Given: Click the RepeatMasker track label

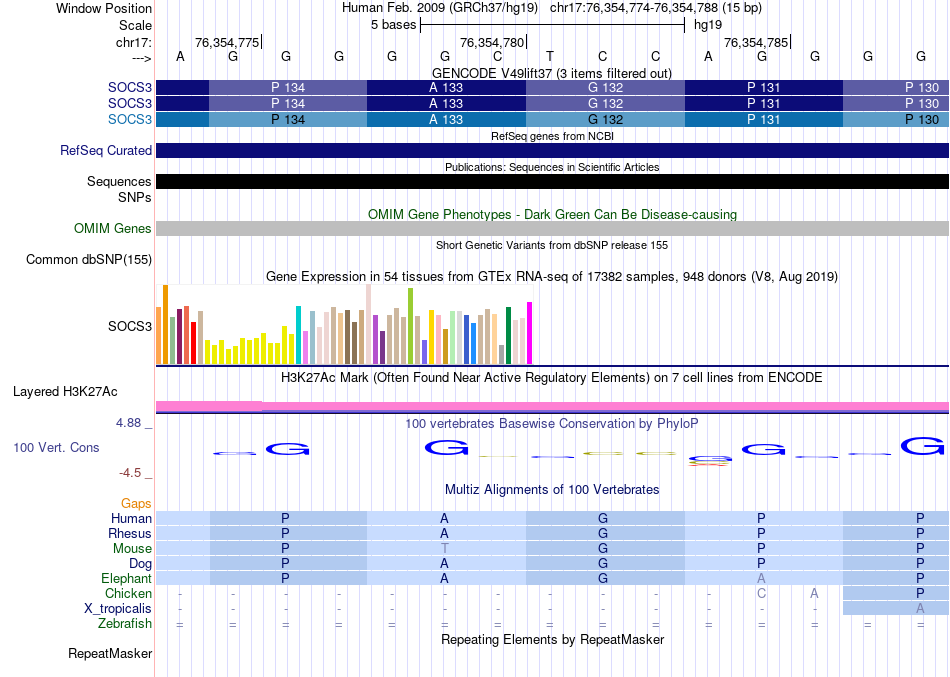Looking at the screenshot, I should point(110,654).
